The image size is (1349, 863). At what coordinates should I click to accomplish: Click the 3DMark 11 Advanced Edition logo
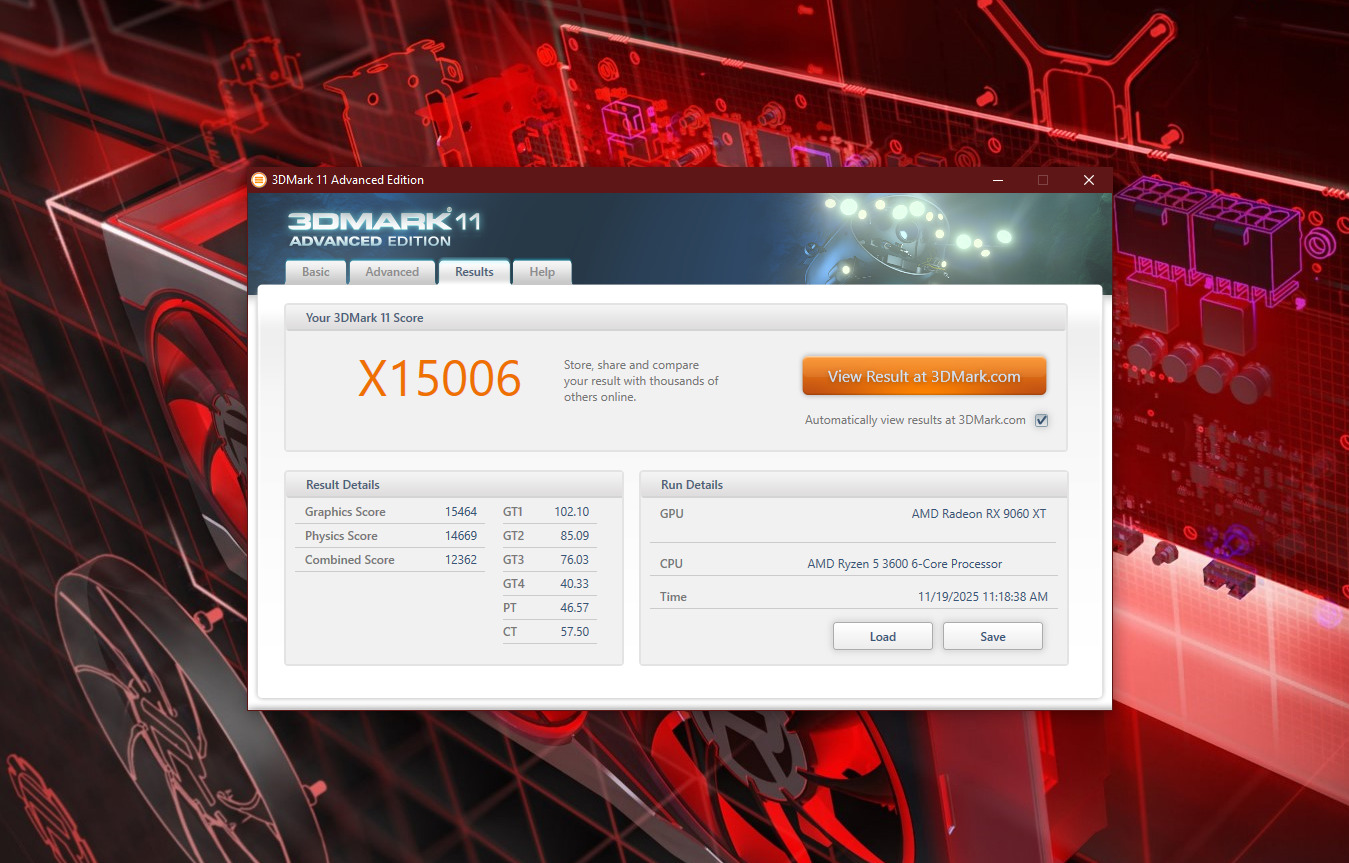pos(385,228)
